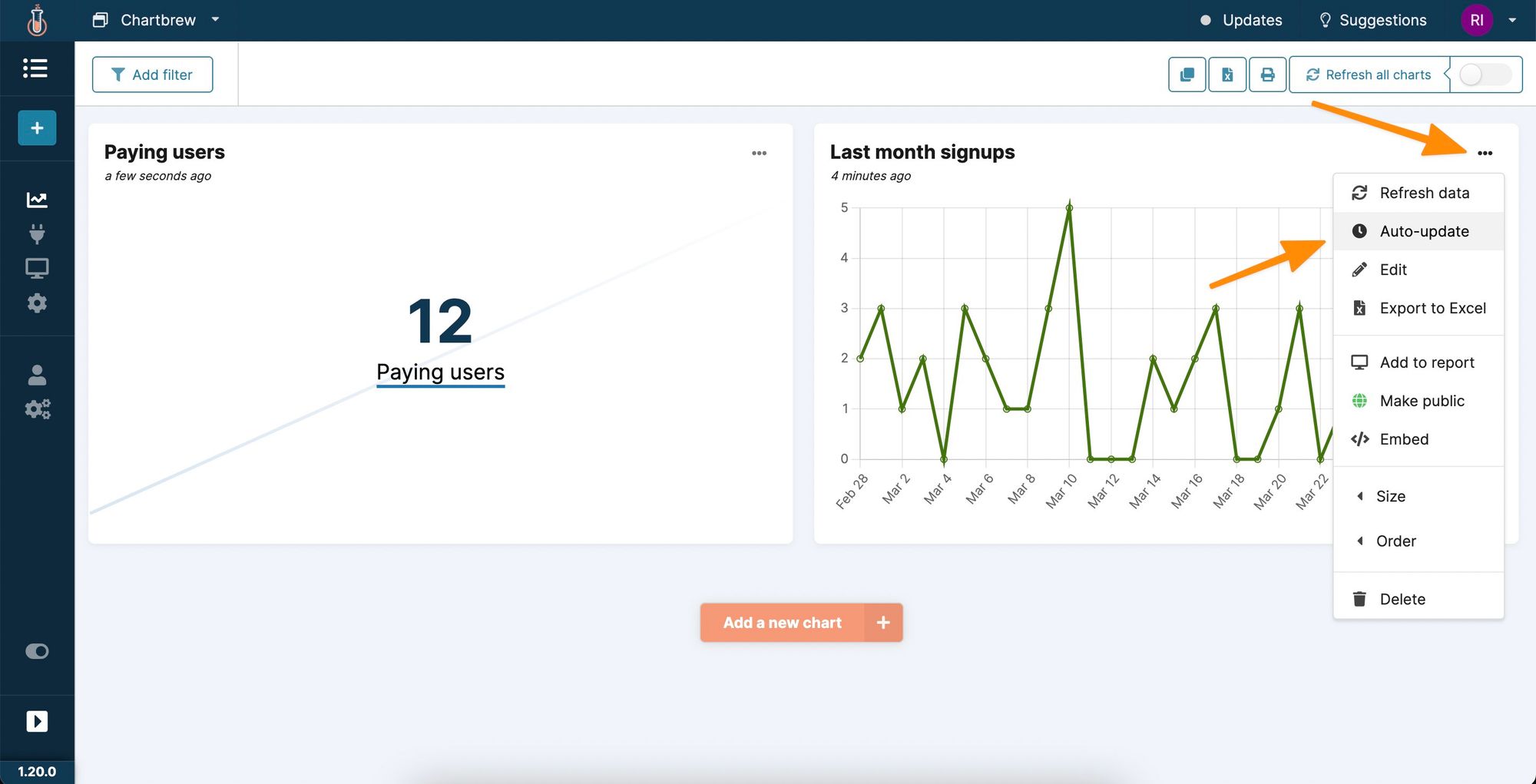This screenshot has height=784, width=1536.
Task: Click the monitor icon in the sidebar
Action: (x=36, y=267)
